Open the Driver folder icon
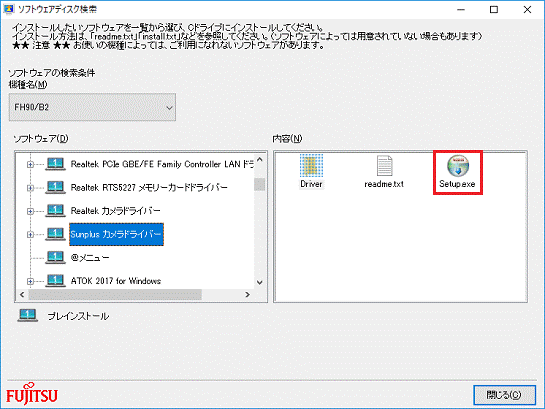545x409 pixels. pos(311,166)
